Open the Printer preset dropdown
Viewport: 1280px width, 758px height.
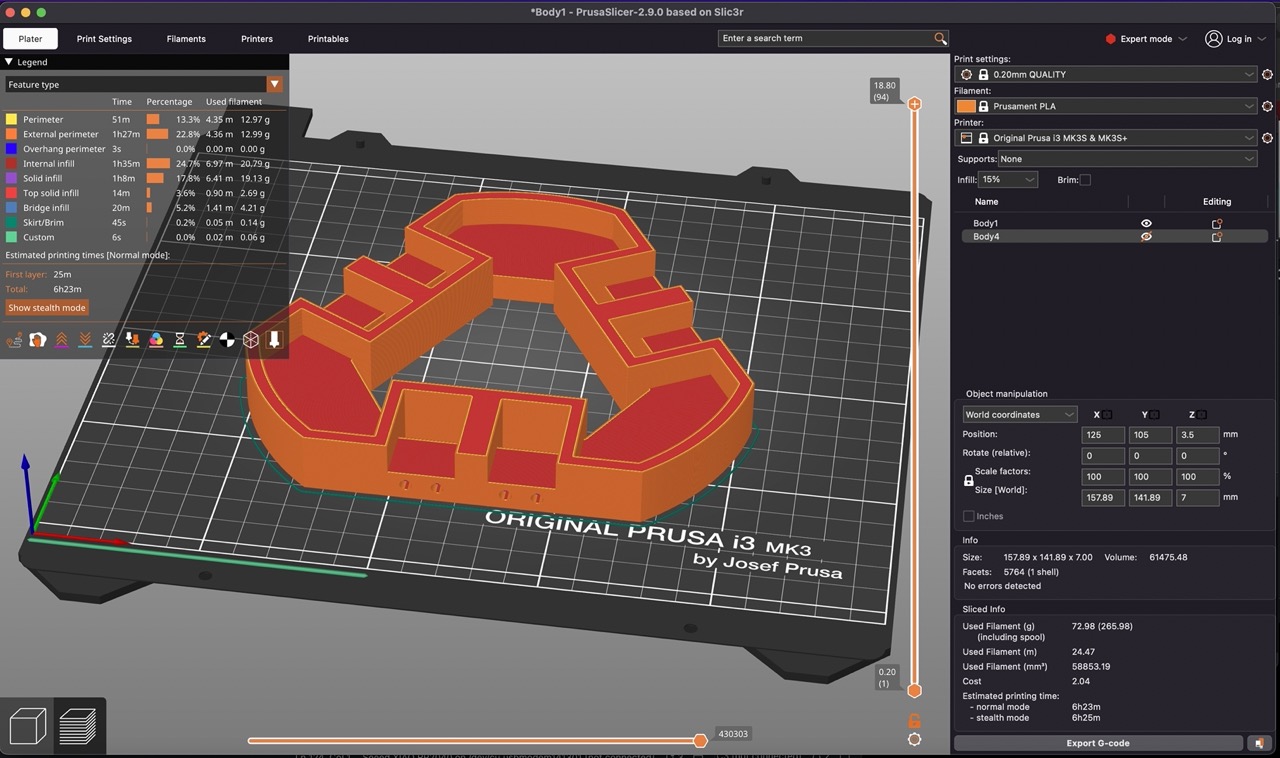[1105, 138]
